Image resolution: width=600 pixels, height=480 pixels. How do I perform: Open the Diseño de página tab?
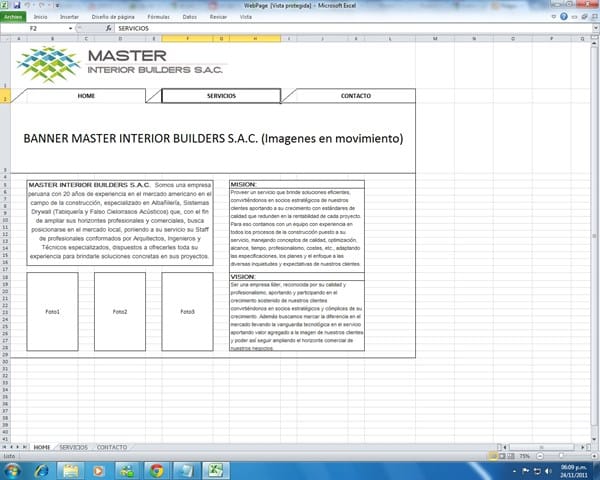(113, 17)
